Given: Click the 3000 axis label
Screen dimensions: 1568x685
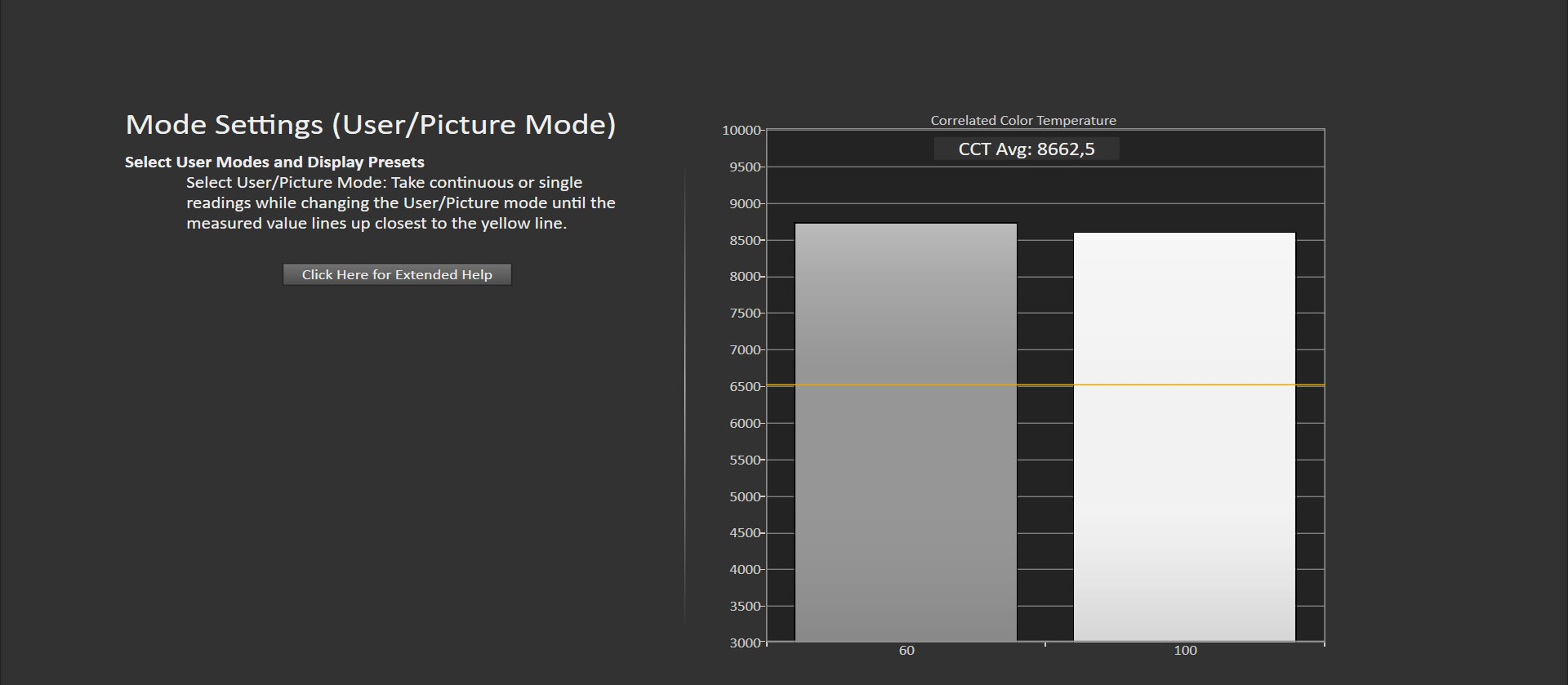Looking at the screenshot, I should pos(745,643).
